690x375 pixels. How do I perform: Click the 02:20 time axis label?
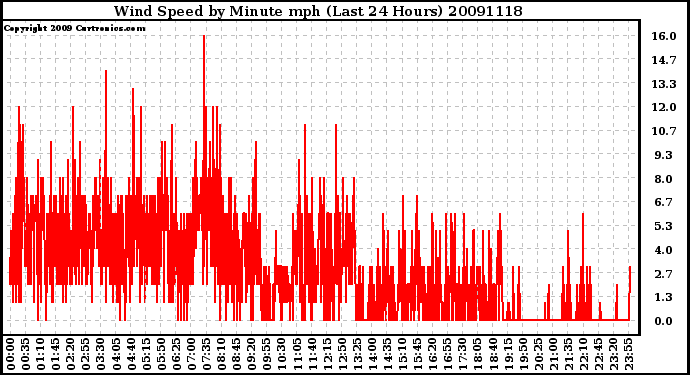coord(71,354)
